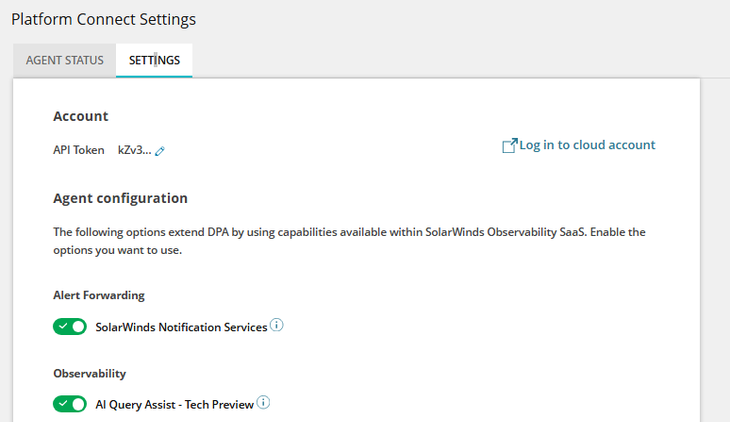Click the 'API Token' field label
The height and width of the screenshot is (422, 730).
coord(79,150)
